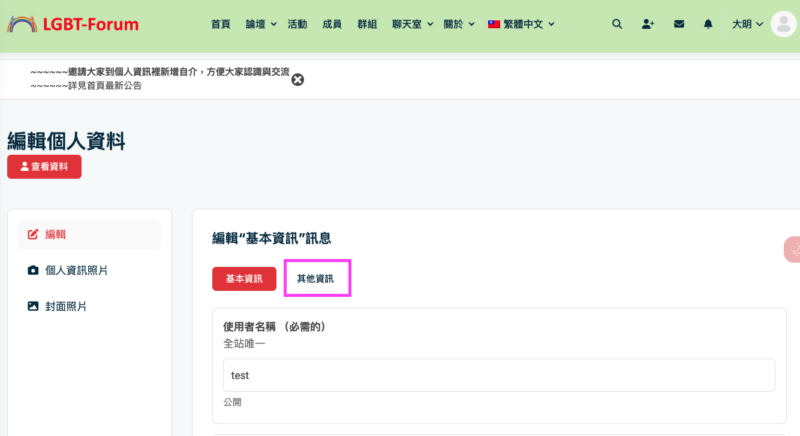Expand the 論壇 dropdown menu
The image size is (800, 436).
(x=261, y=24)
